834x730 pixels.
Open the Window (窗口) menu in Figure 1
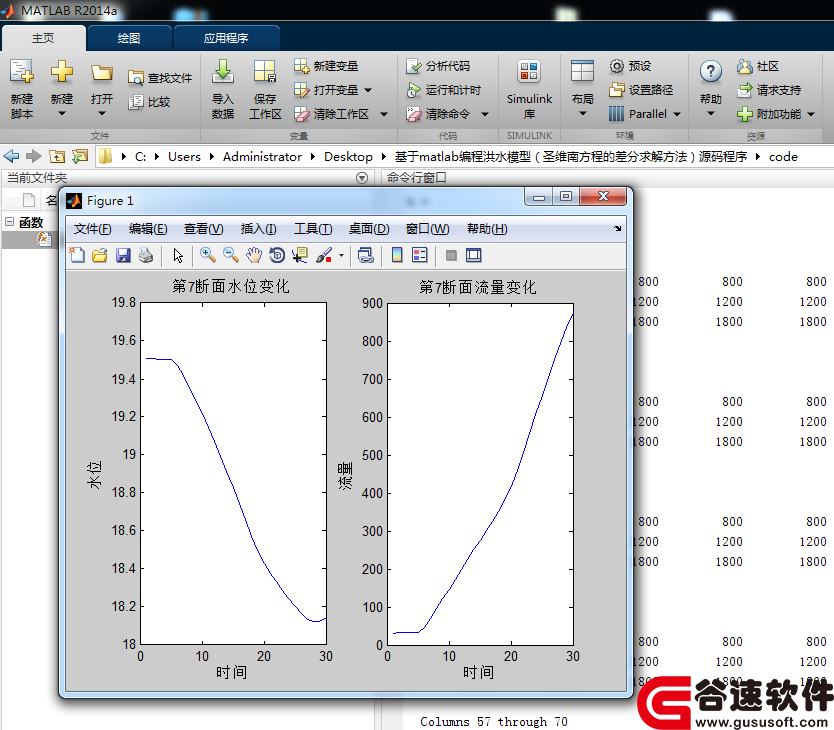(427, 229)
